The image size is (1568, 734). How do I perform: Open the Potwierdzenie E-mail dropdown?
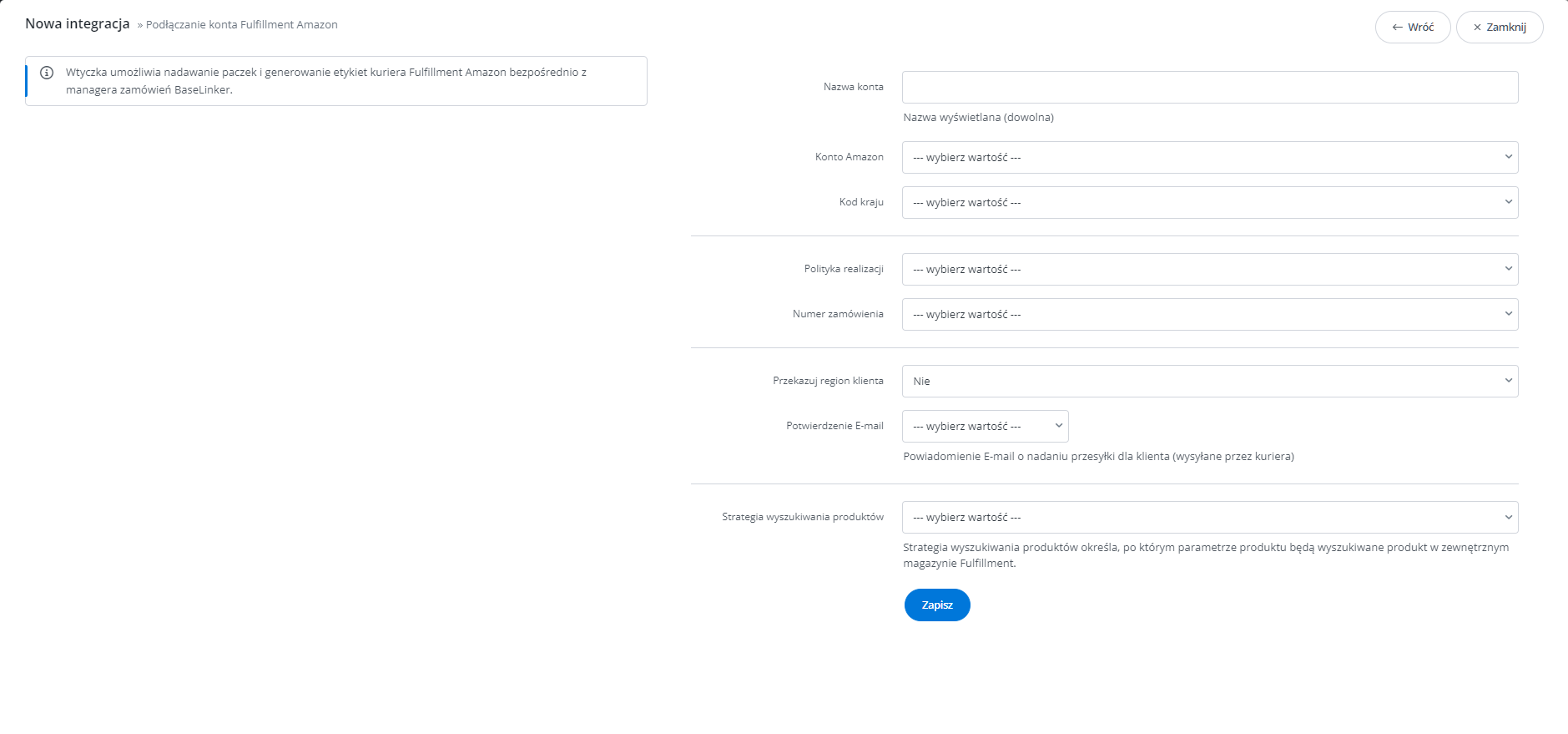click(985, 426)
